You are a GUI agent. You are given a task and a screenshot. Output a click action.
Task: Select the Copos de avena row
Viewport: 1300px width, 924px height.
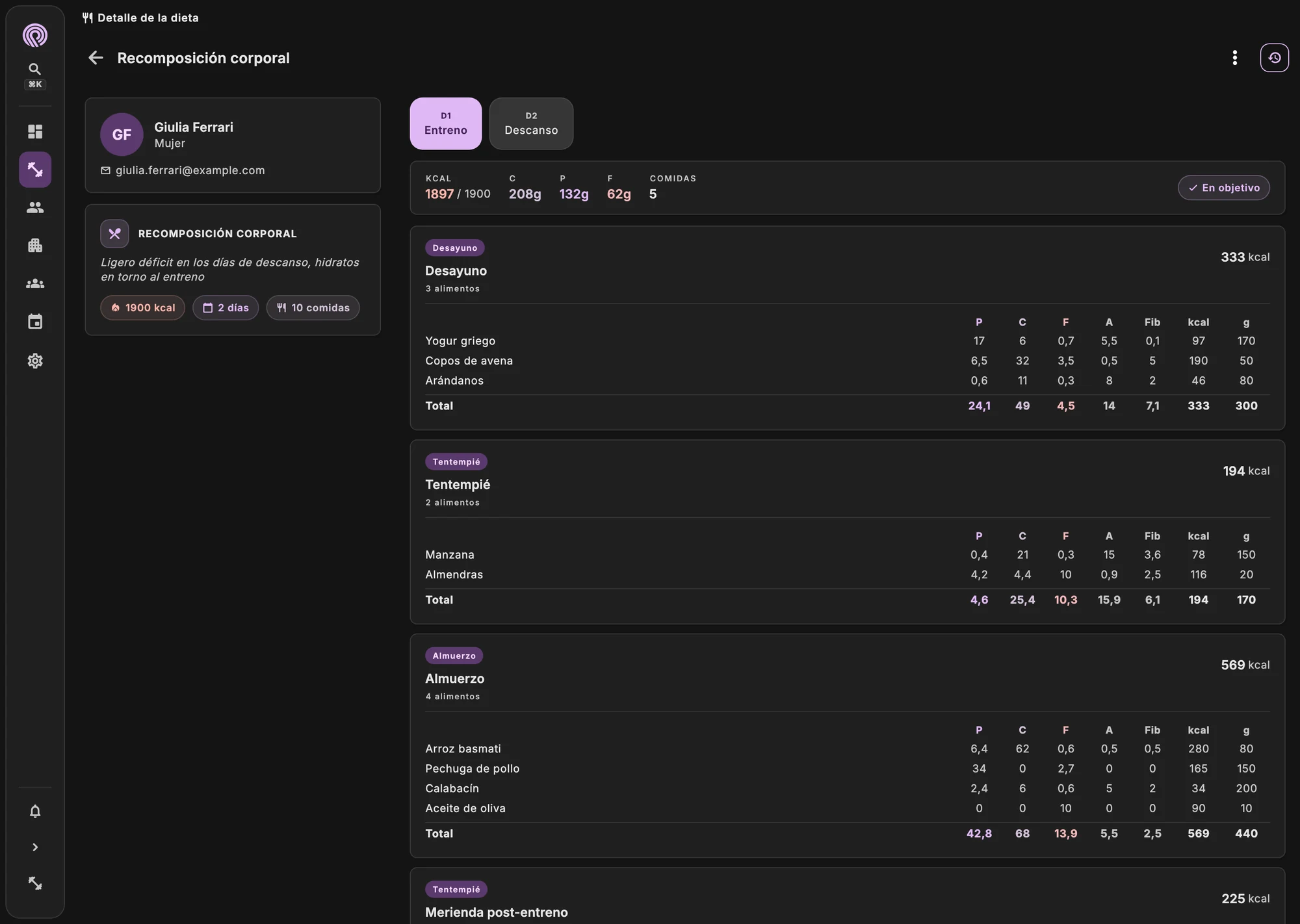coord(847,361)
